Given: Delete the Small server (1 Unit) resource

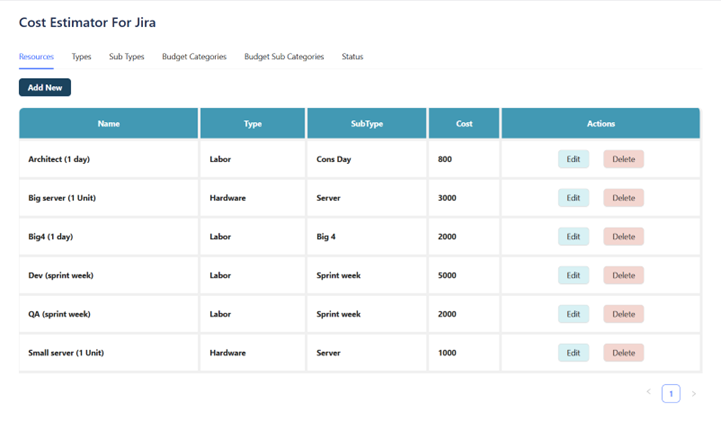Looking at the screenshot, I should (623, 353).
